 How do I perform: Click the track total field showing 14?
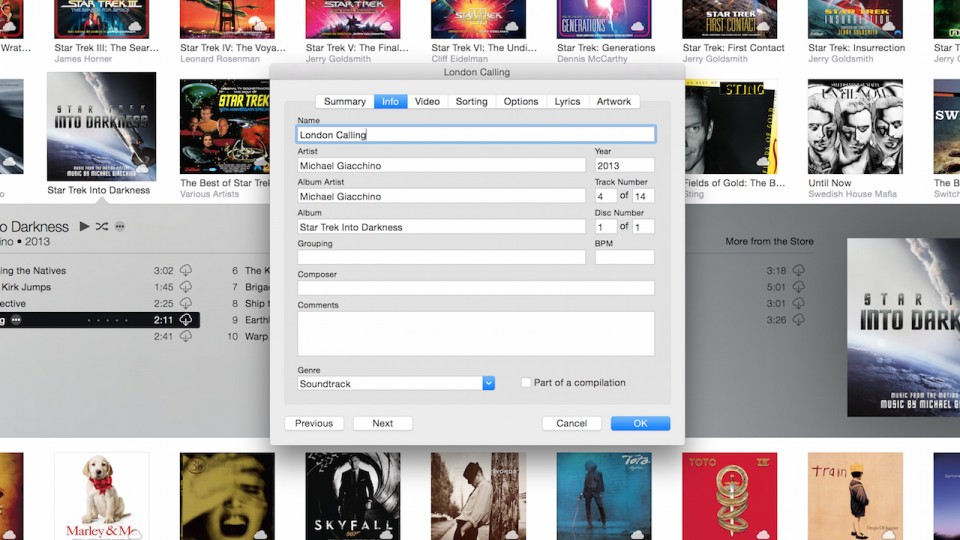pos(643,196)
